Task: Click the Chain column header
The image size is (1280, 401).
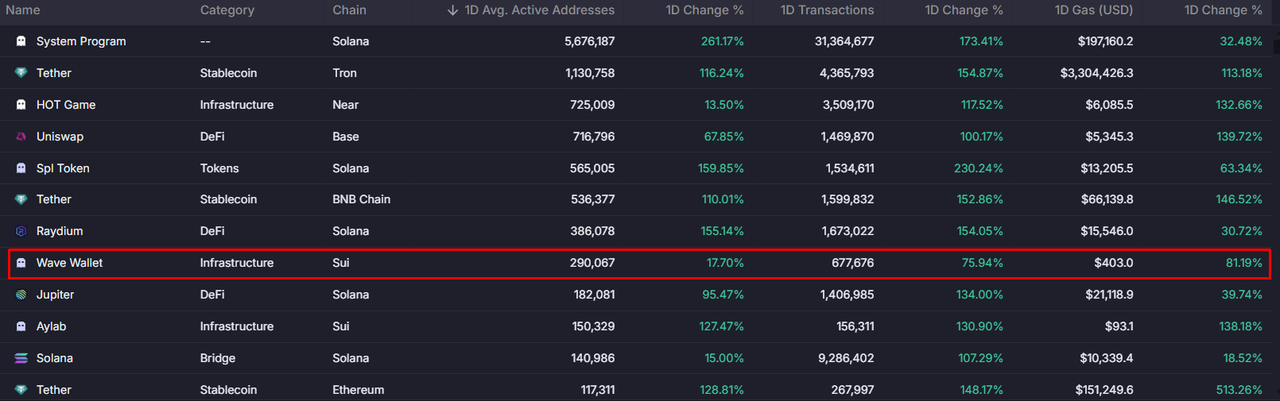Action: (349, 10)
